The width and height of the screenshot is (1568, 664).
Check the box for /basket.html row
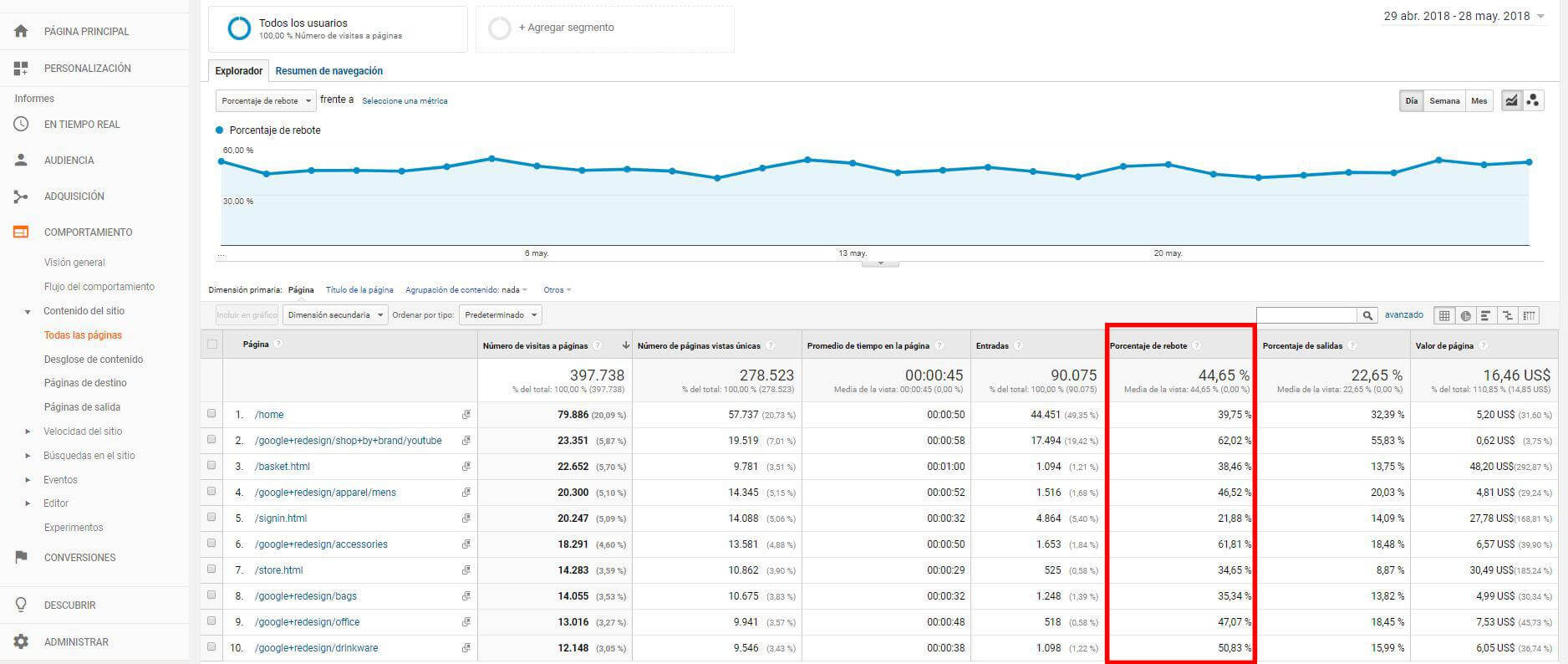point(211,465)
